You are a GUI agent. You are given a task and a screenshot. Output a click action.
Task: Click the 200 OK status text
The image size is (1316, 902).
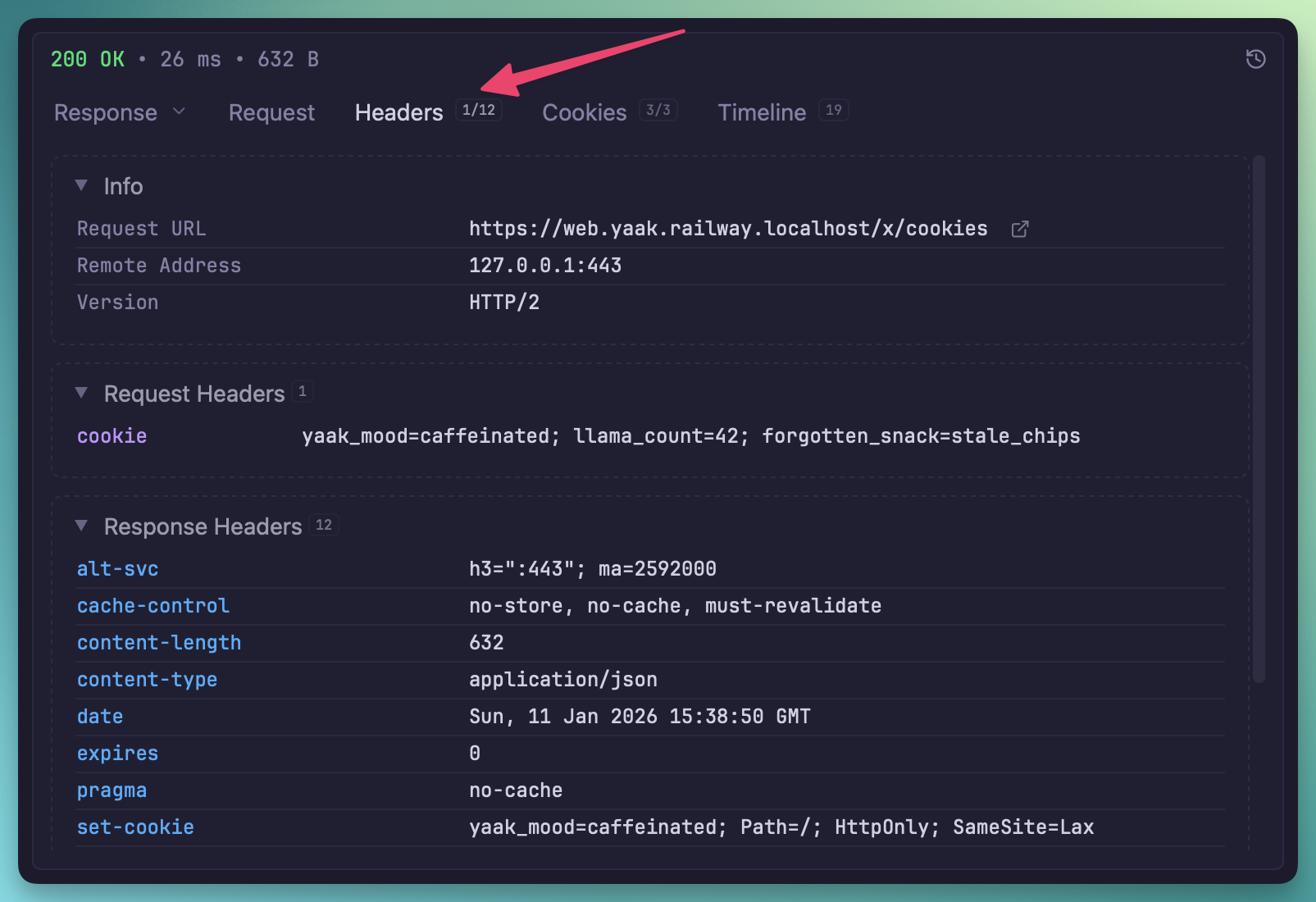point(88,60)
